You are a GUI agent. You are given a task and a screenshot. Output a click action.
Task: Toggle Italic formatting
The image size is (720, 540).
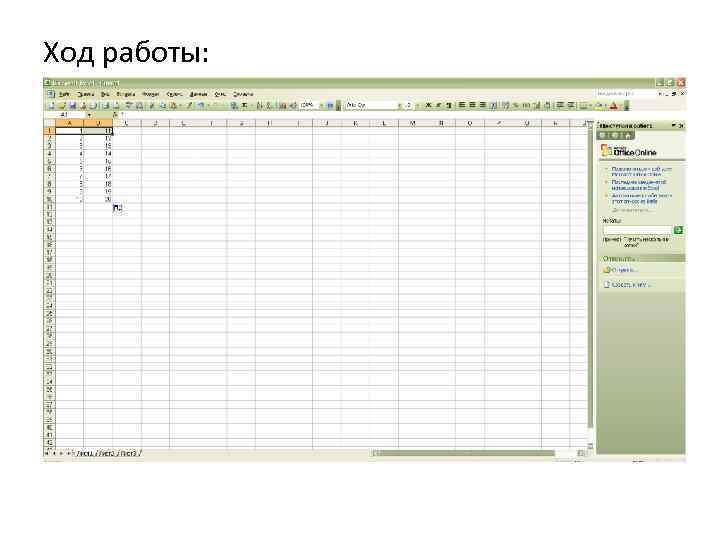[438, 105]
